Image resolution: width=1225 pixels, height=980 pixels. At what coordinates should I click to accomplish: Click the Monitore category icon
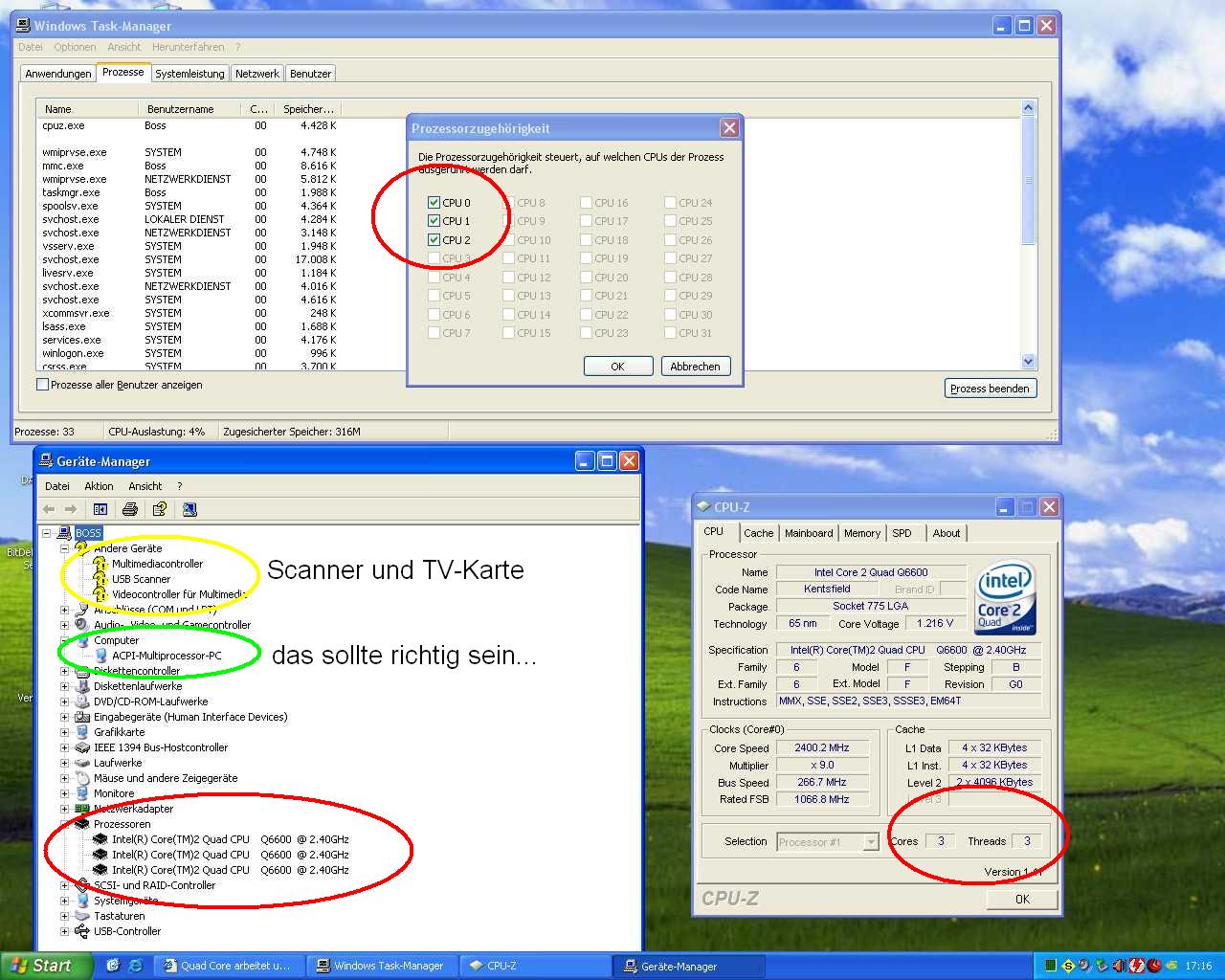pos(82,793)
